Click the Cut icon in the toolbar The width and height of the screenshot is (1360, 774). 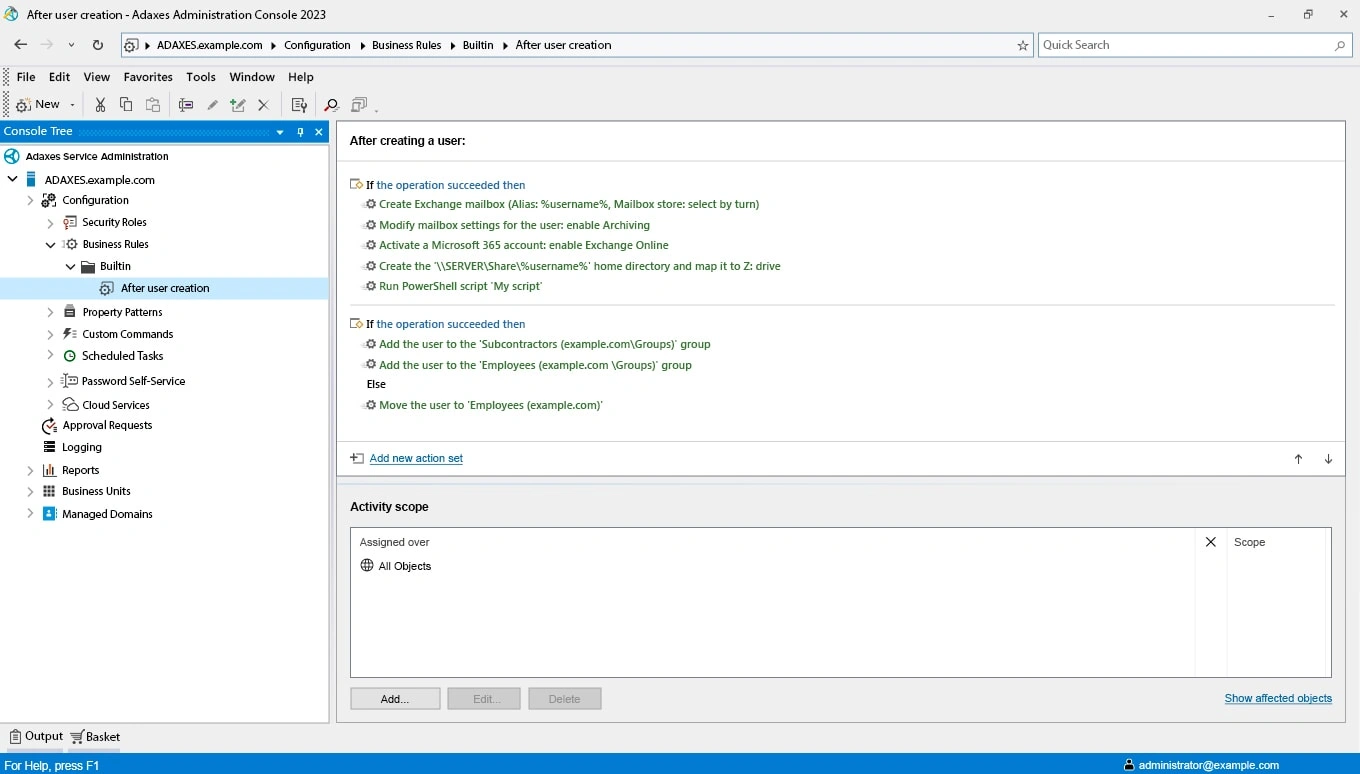tap(100, 105)
